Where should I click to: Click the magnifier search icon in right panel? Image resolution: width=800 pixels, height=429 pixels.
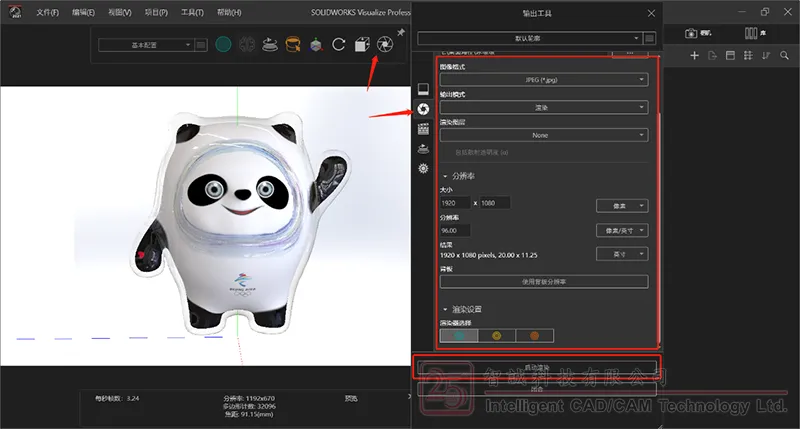click(x=785, y=56)
